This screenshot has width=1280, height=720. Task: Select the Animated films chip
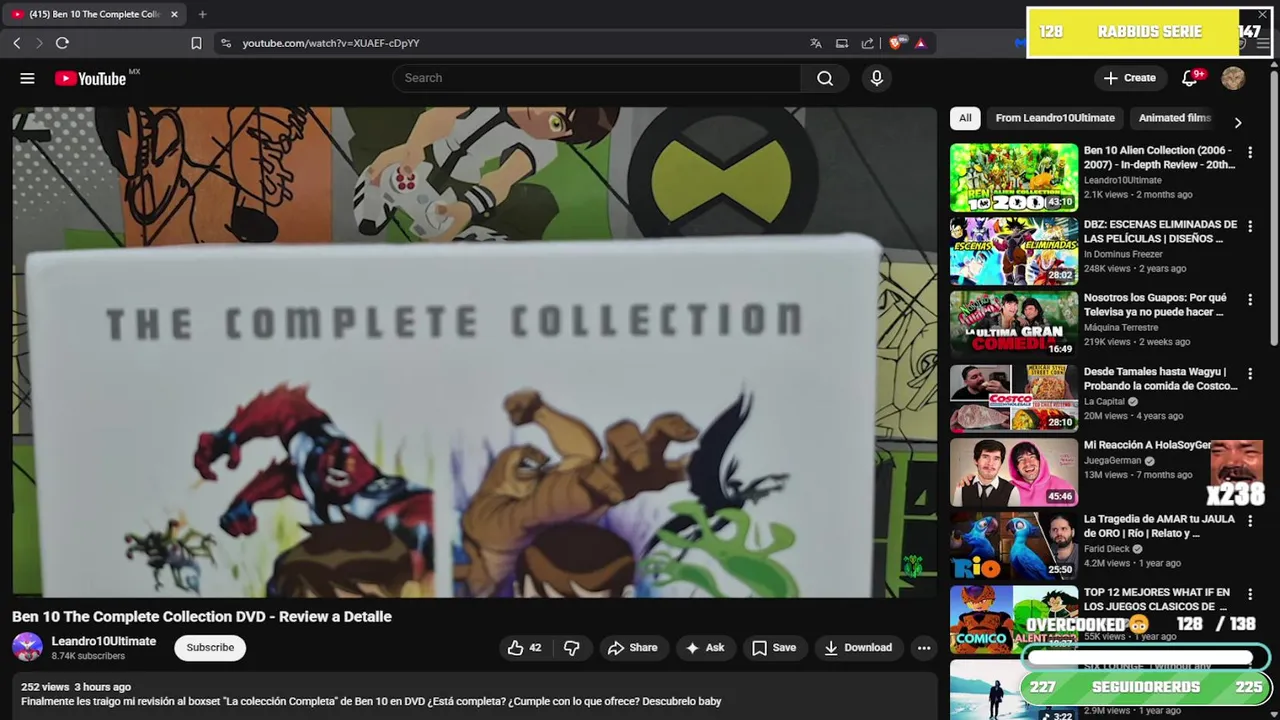pos(1174,118)
